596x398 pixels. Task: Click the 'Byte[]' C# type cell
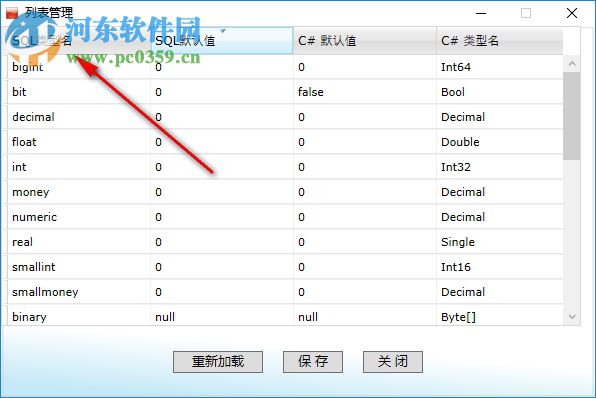pos(499,316)
